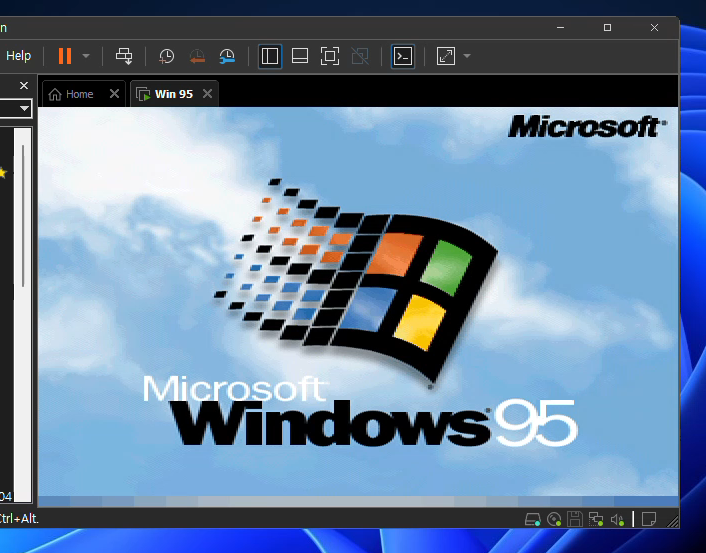Viewport: 706px width, 553px height.
Task: Close the Home tab
Action: pyautogui.click(x=114, y=94)
